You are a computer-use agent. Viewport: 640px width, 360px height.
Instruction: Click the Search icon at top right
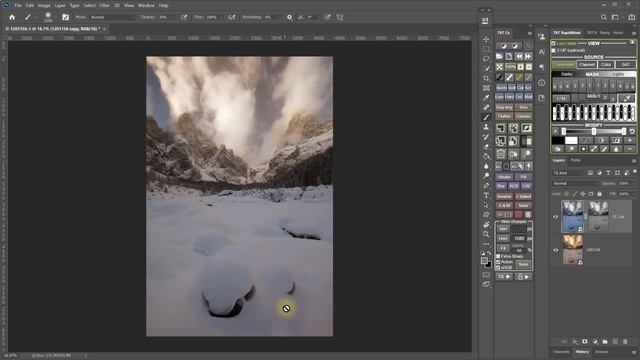click(x=603, y=17)
